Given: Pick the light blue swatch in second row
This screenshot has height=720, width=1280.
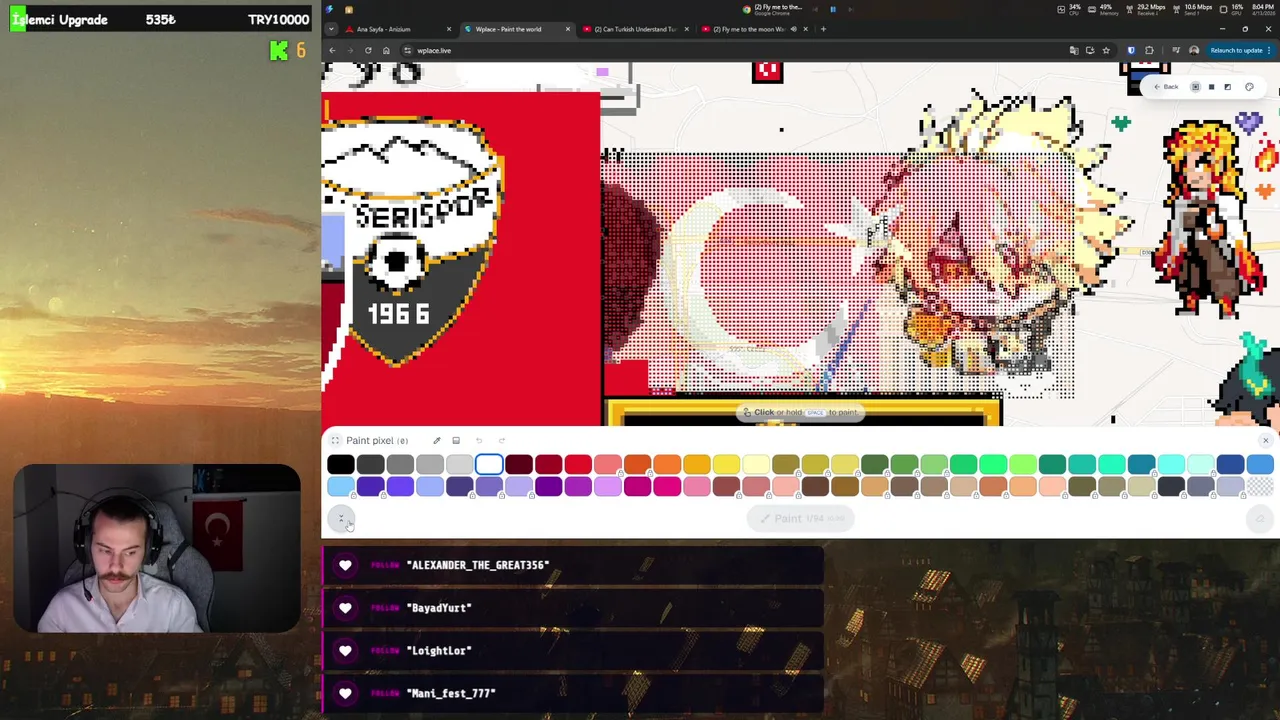Looking at the screenshot, I should (x=340, y=487).
